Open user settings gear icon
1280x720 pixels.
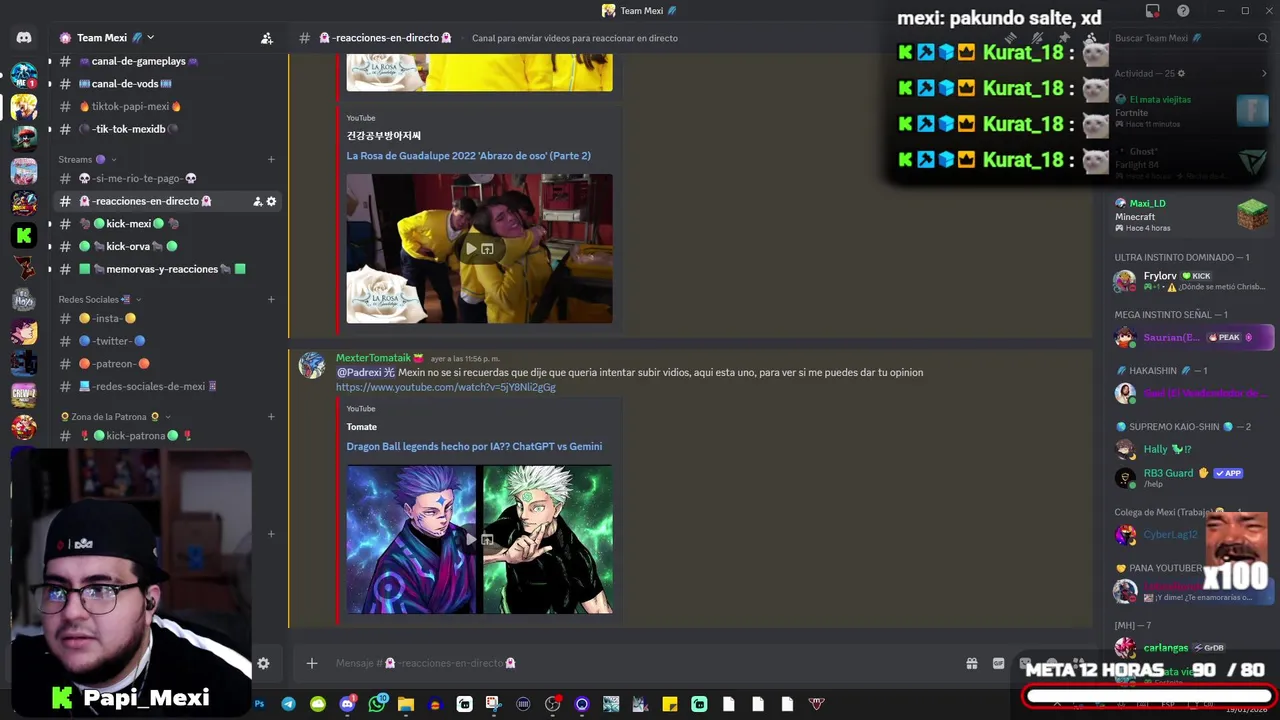point(263,663)
